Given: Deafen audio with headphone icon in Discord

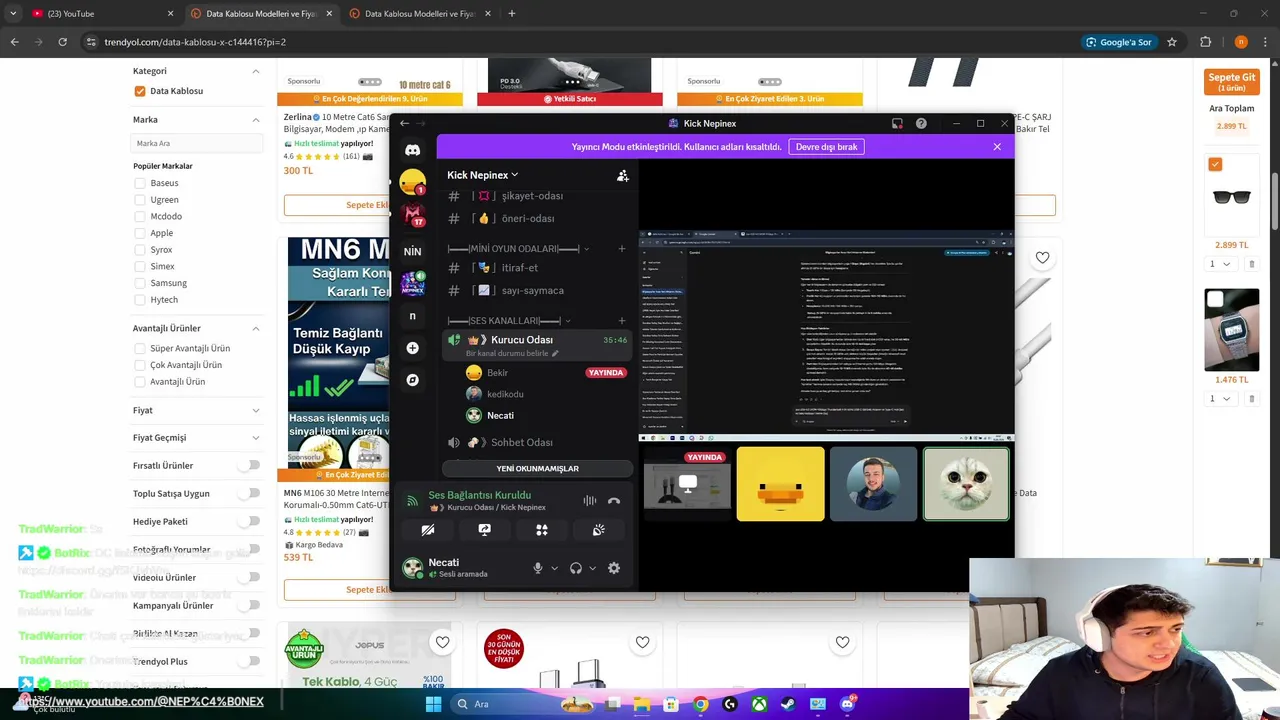Looking at the screenshot, I should [576, 568].
